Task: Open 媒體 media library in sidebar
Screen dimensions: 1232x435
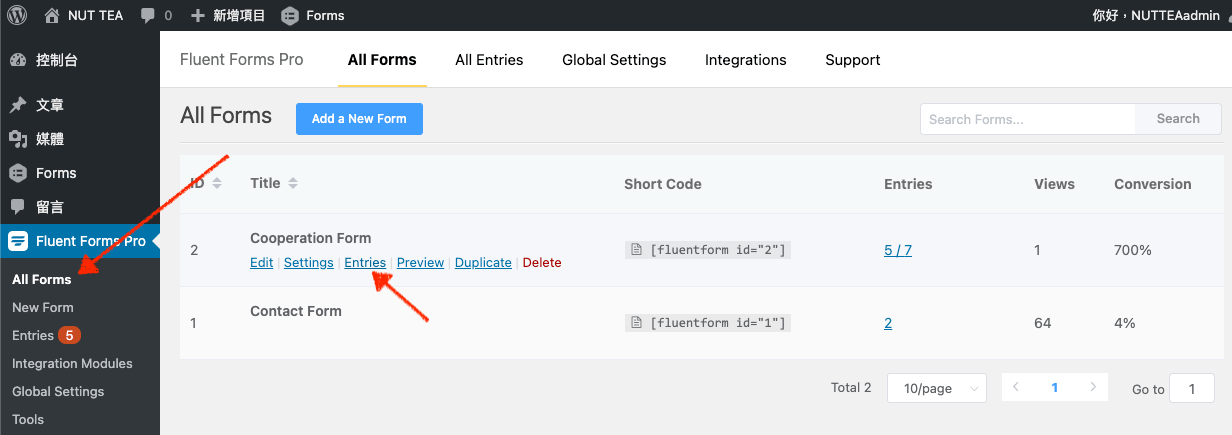Action: point(50,139)
